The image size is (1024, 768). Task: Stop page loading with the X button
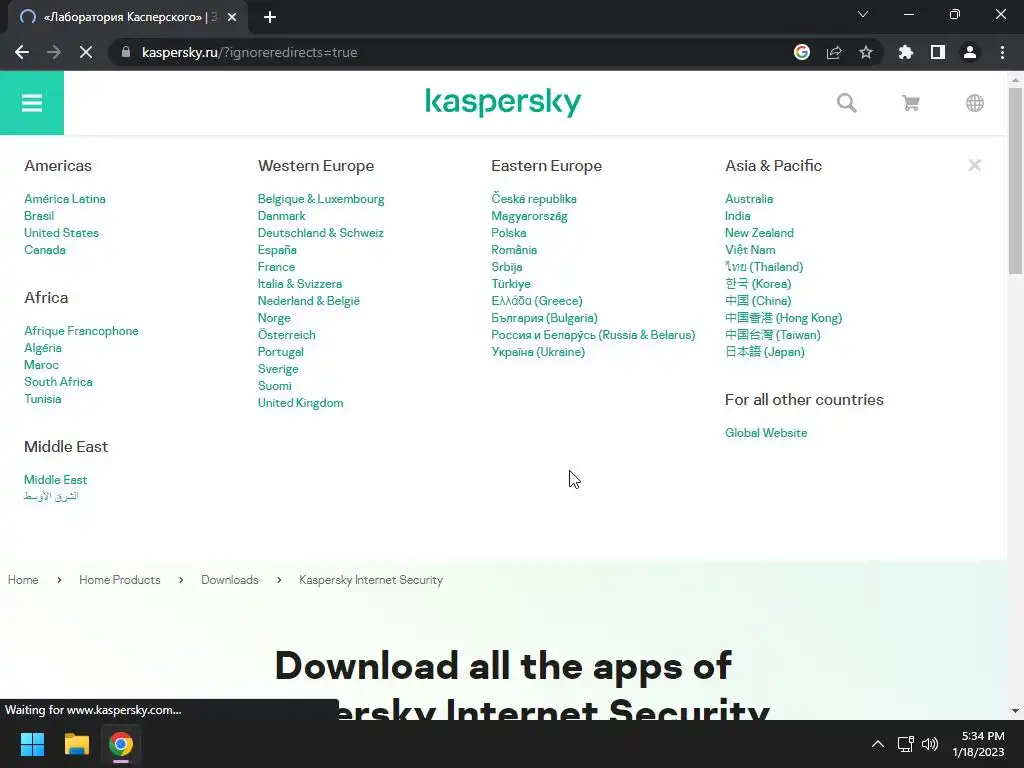(x=86, y=52)
